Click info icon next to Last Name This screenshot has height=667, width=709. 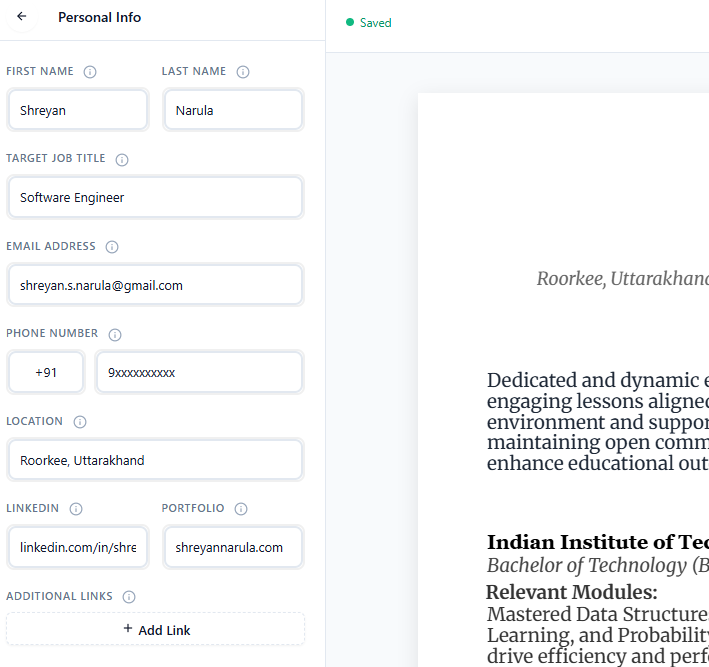pos(243,72)
